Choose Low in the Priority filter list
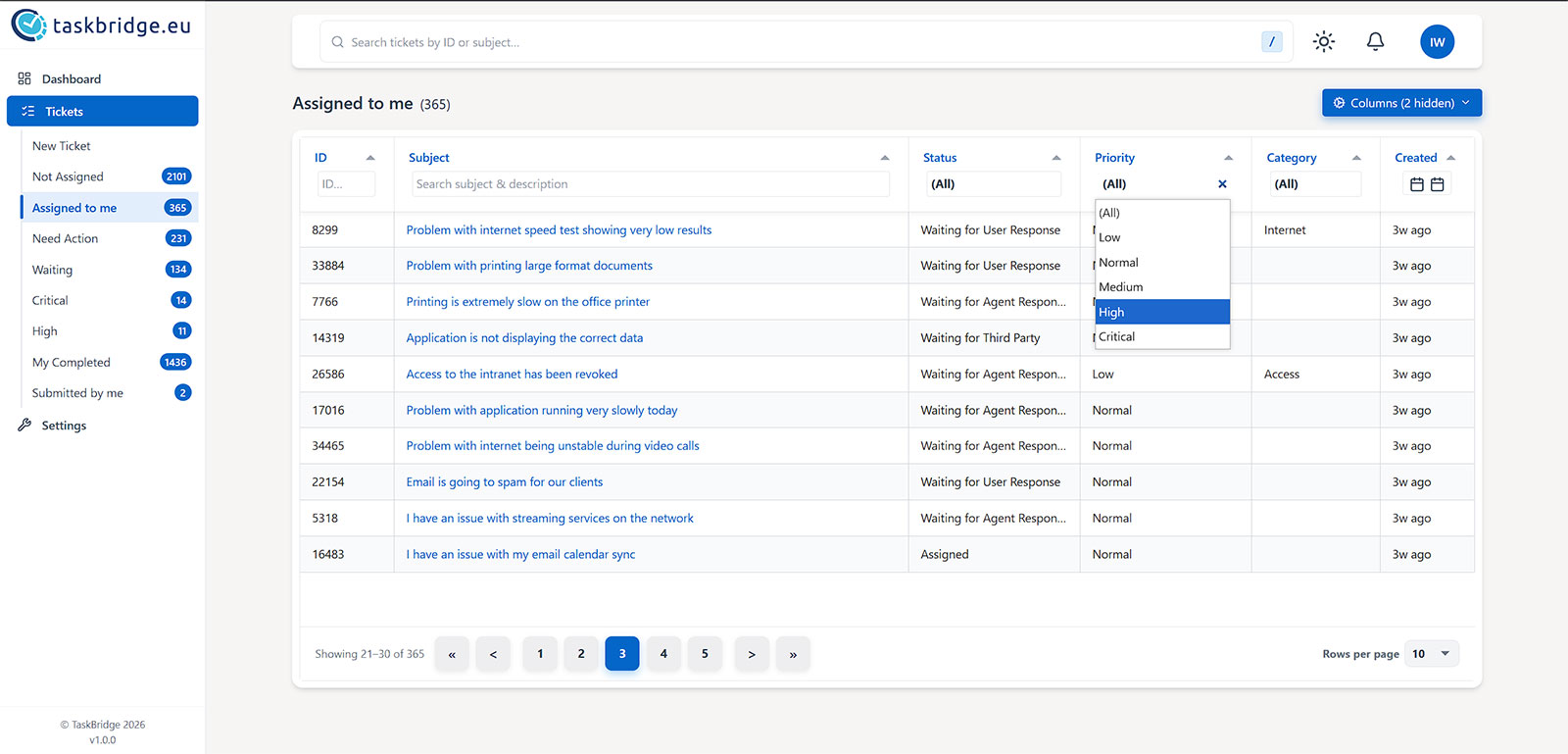The image size is (1568, 754). point(1162,237)
